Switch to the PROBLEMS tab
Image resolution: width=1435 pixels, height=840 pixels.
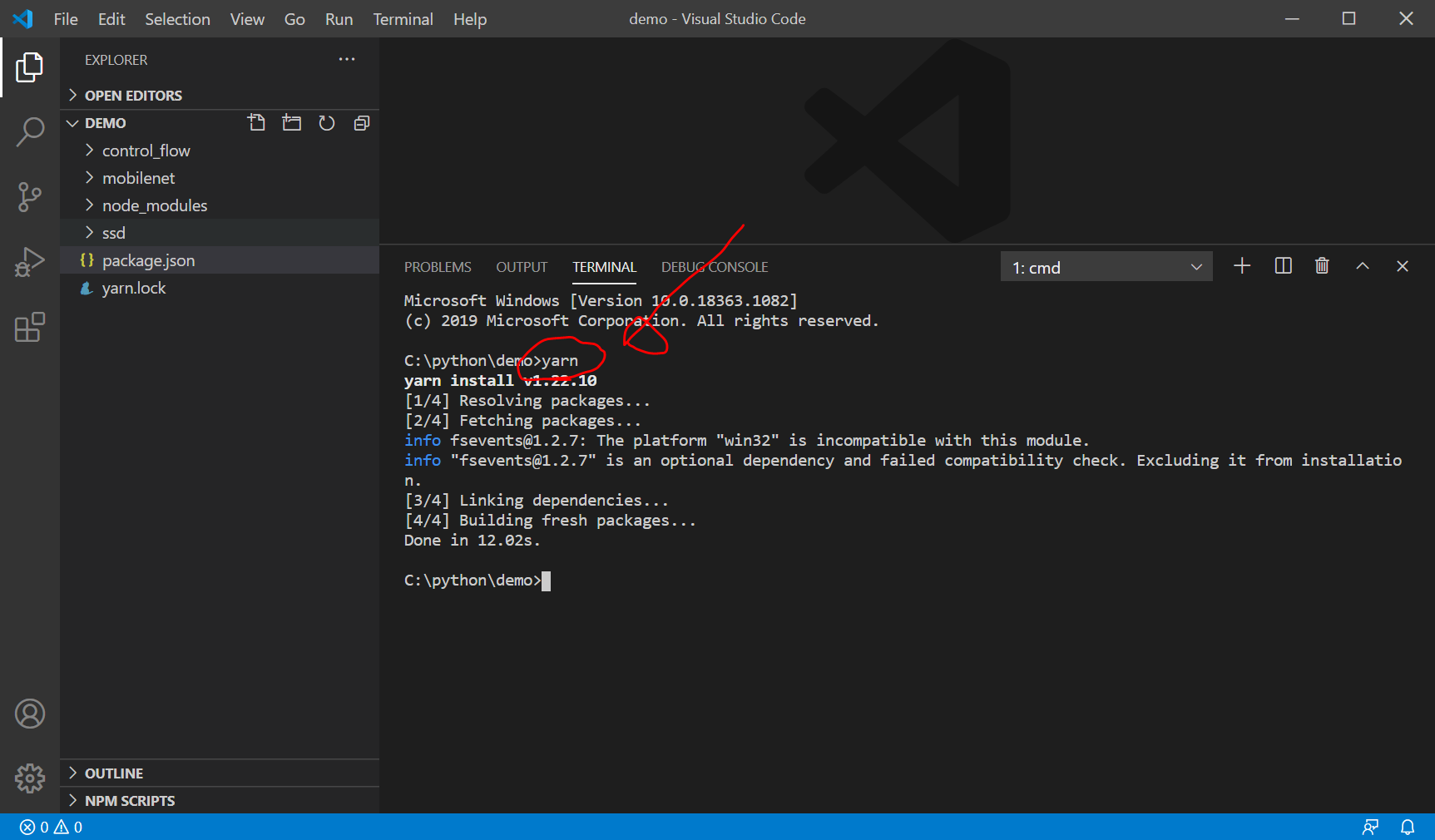pos(438,267)
